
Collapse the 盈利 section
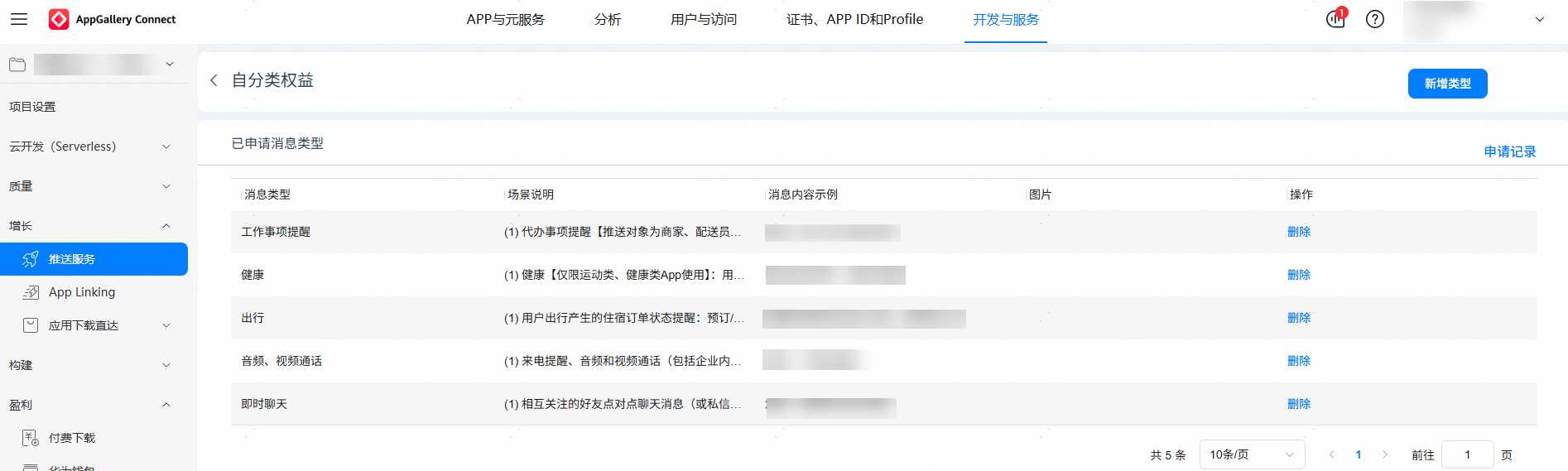pyautogui.click(x=166, y=405)
